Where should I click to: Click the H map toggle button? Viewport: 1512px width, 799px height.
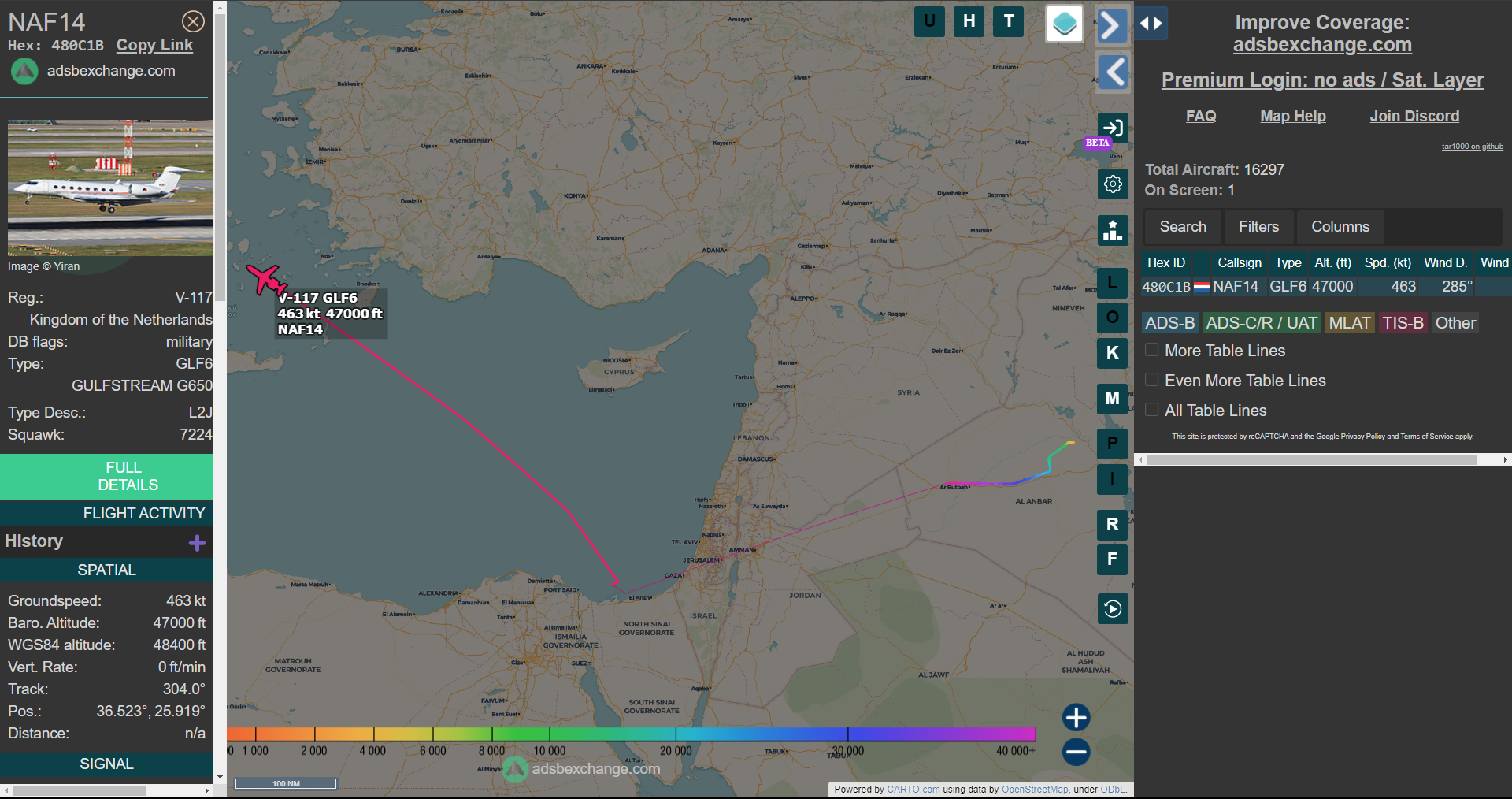(x=969, y=21)
